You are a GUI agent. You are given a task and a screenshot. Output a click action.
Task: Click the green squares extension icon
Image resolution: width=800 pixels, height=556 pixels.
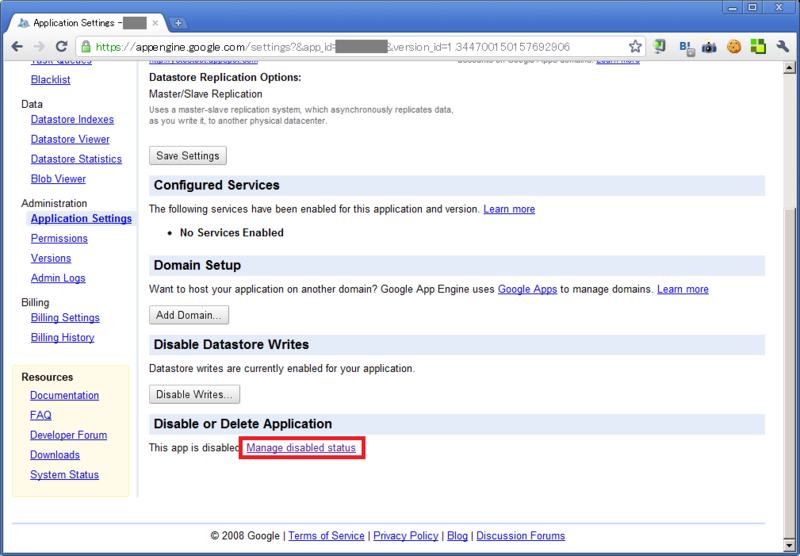[758, 46]
